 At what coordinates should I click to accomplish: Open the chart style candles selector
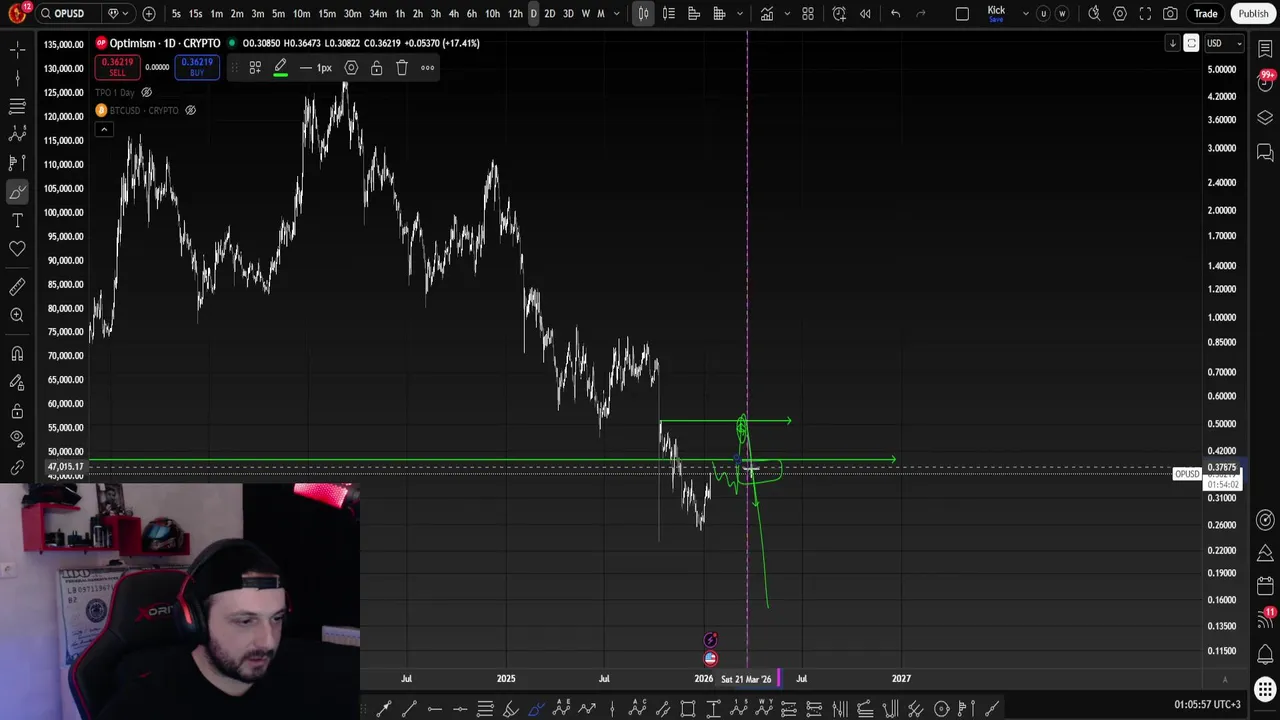coord(643,13)
